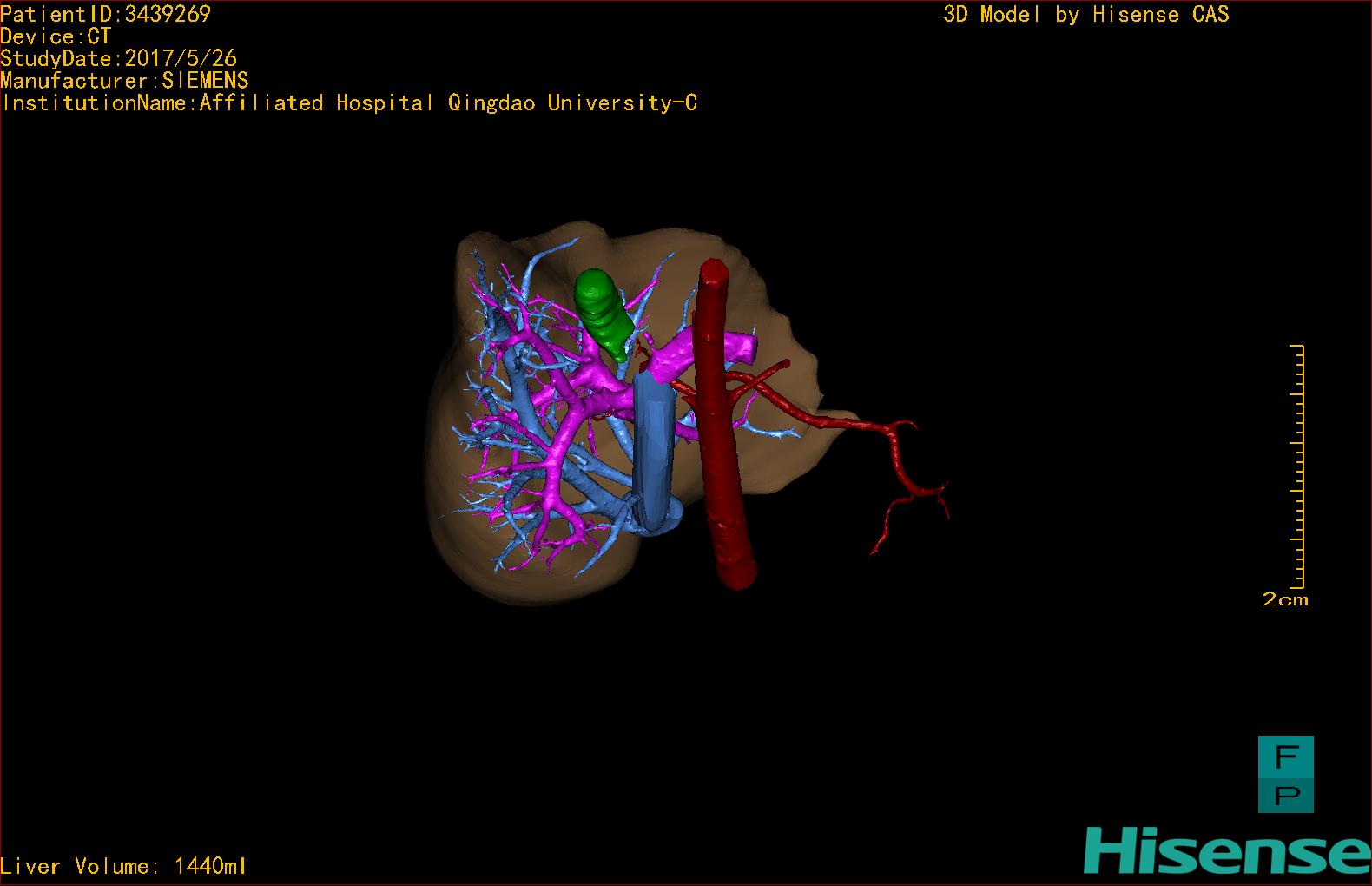Click the StudyDate:2017/5/26 text
This screenshot has width=1372, height=886.
pyautogui.click(x=118, y=58)
